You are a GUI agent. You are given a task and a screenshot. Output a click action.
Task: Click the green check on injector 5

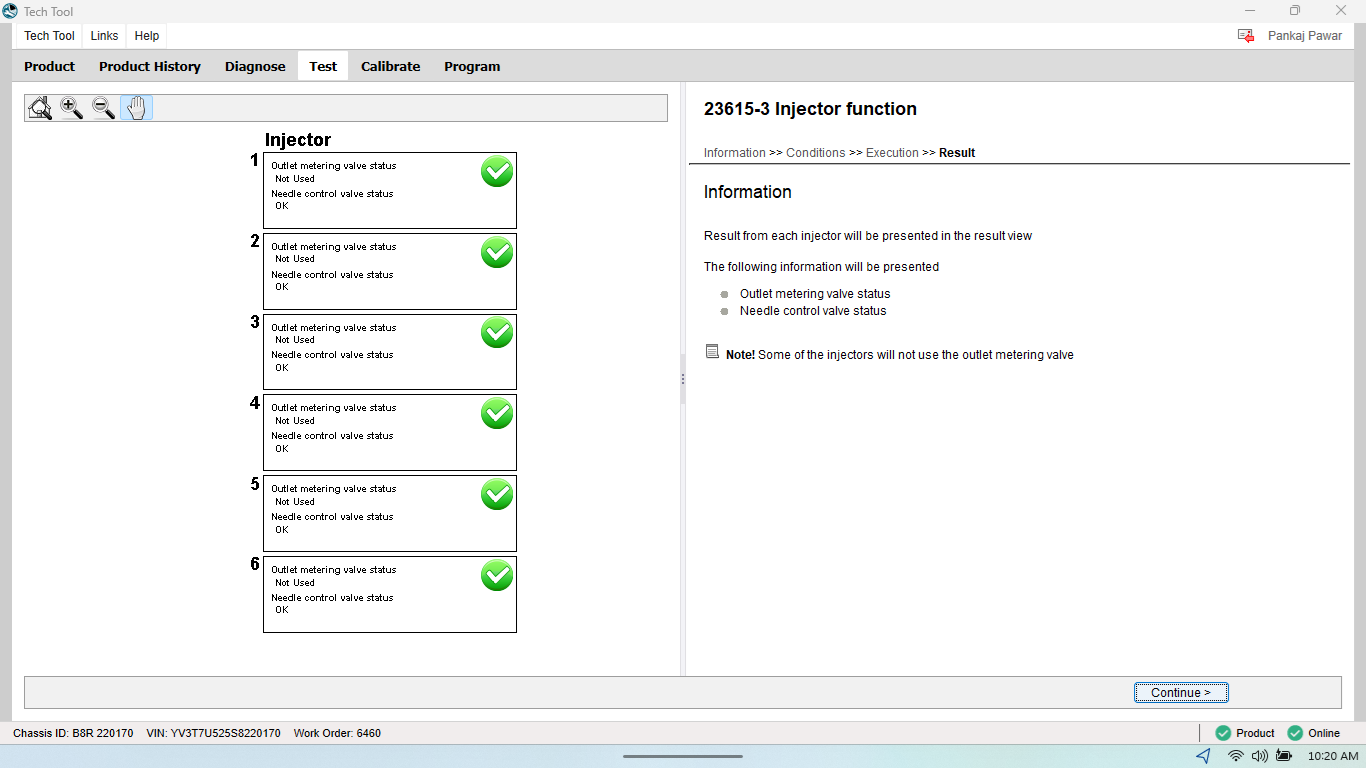[x=497, y=494]
